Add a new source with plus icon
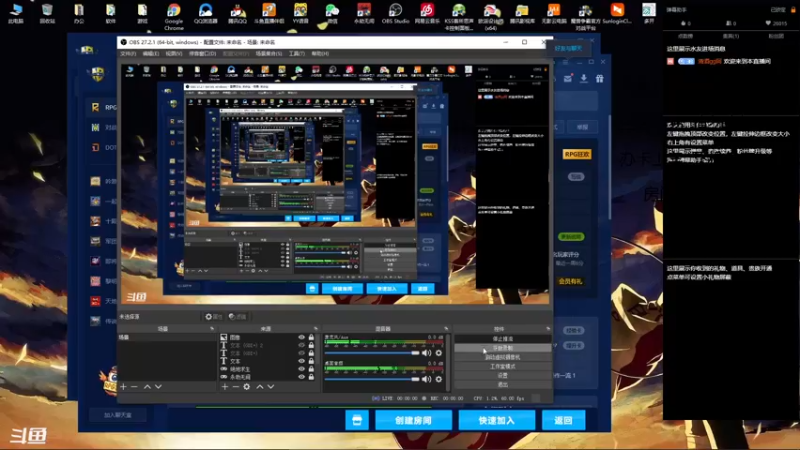Image resolution: width=800 pixels, height=450 pixels. (x=224, y=387)
